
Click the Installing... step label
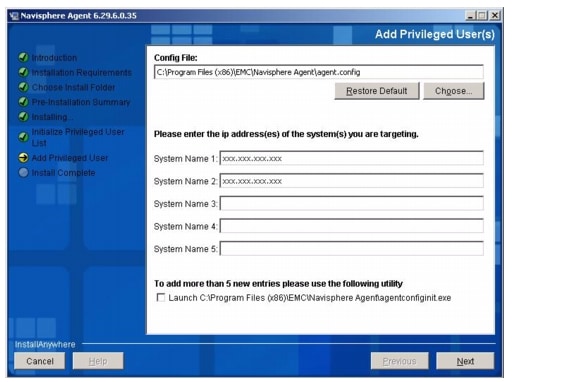pyautogui.click(x=52, y=117)
